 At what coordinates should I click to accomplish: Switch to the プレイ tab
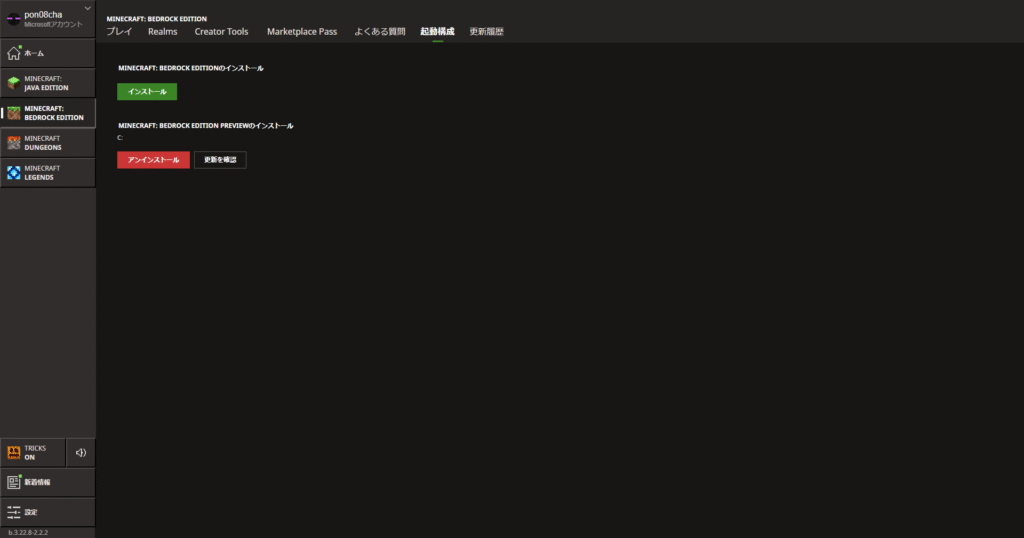tap(119, 32)
